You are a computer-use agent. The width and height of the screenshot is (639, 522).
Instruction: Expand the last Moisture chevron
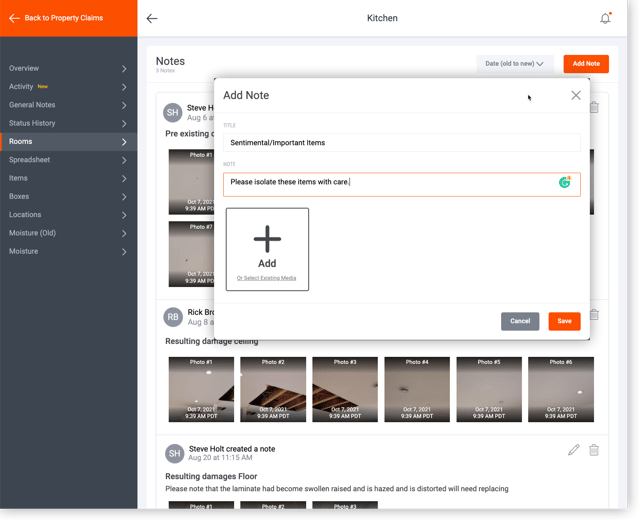124,252
